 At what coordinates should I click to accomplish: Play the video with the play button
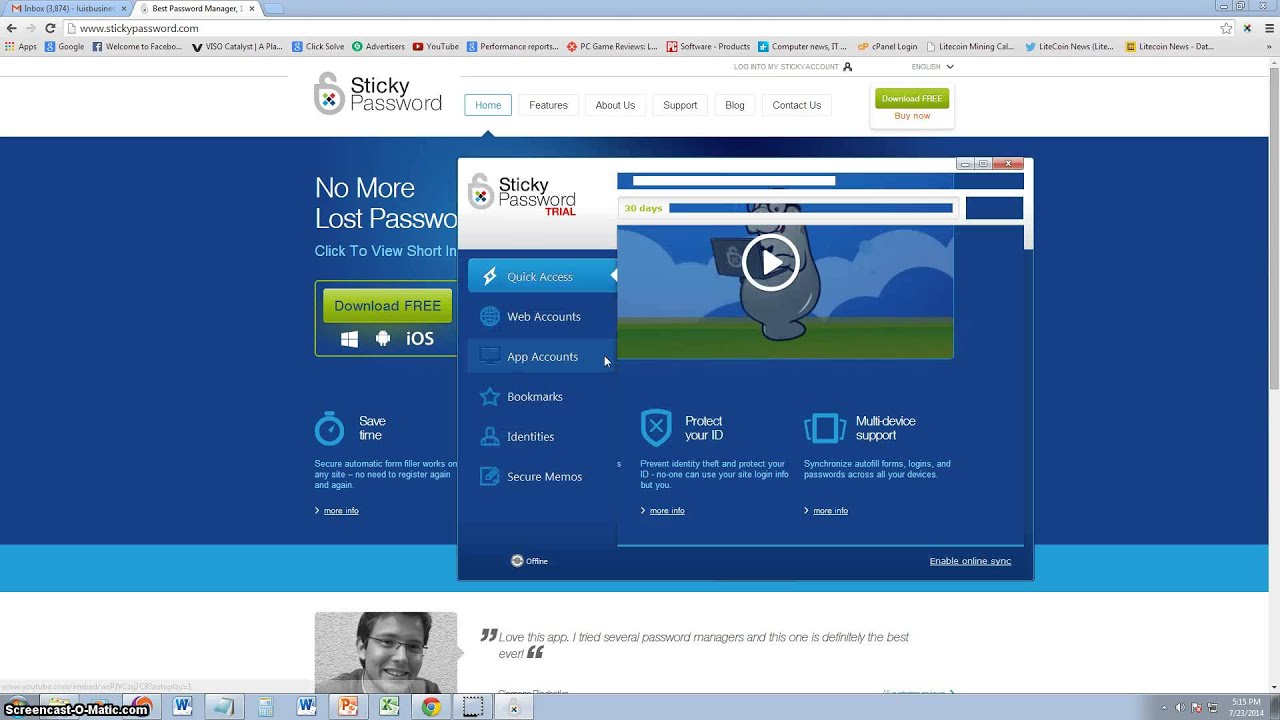(x=770, y=262)
